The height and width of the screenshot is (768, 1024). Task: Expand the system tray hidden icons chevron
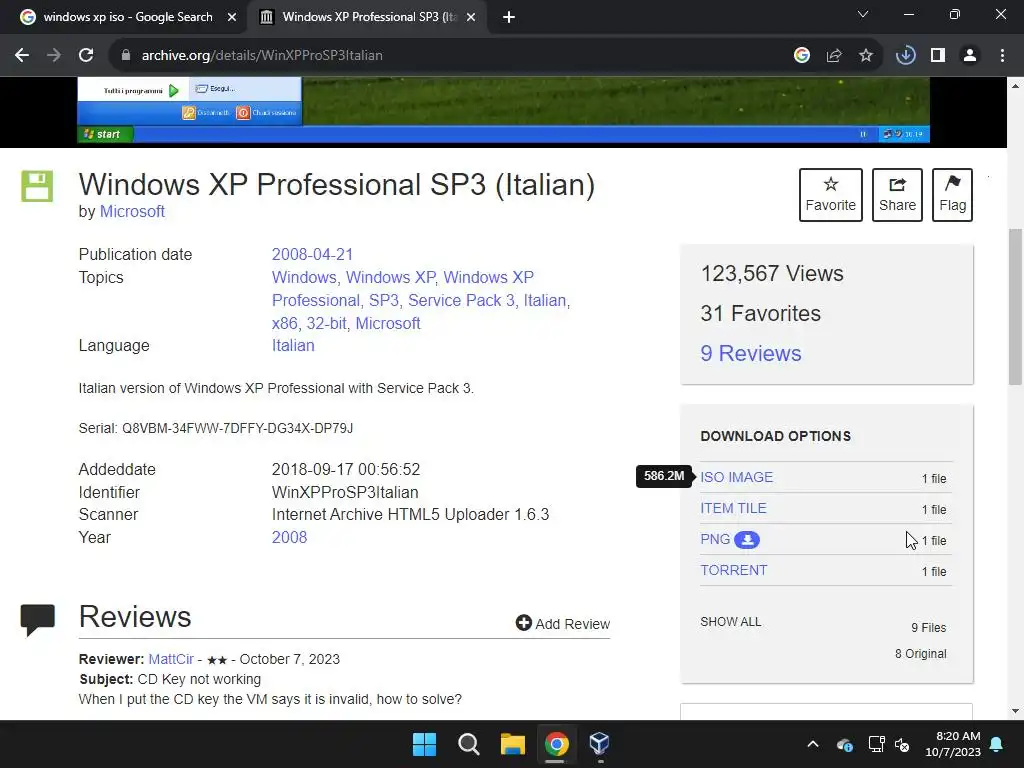813,744
